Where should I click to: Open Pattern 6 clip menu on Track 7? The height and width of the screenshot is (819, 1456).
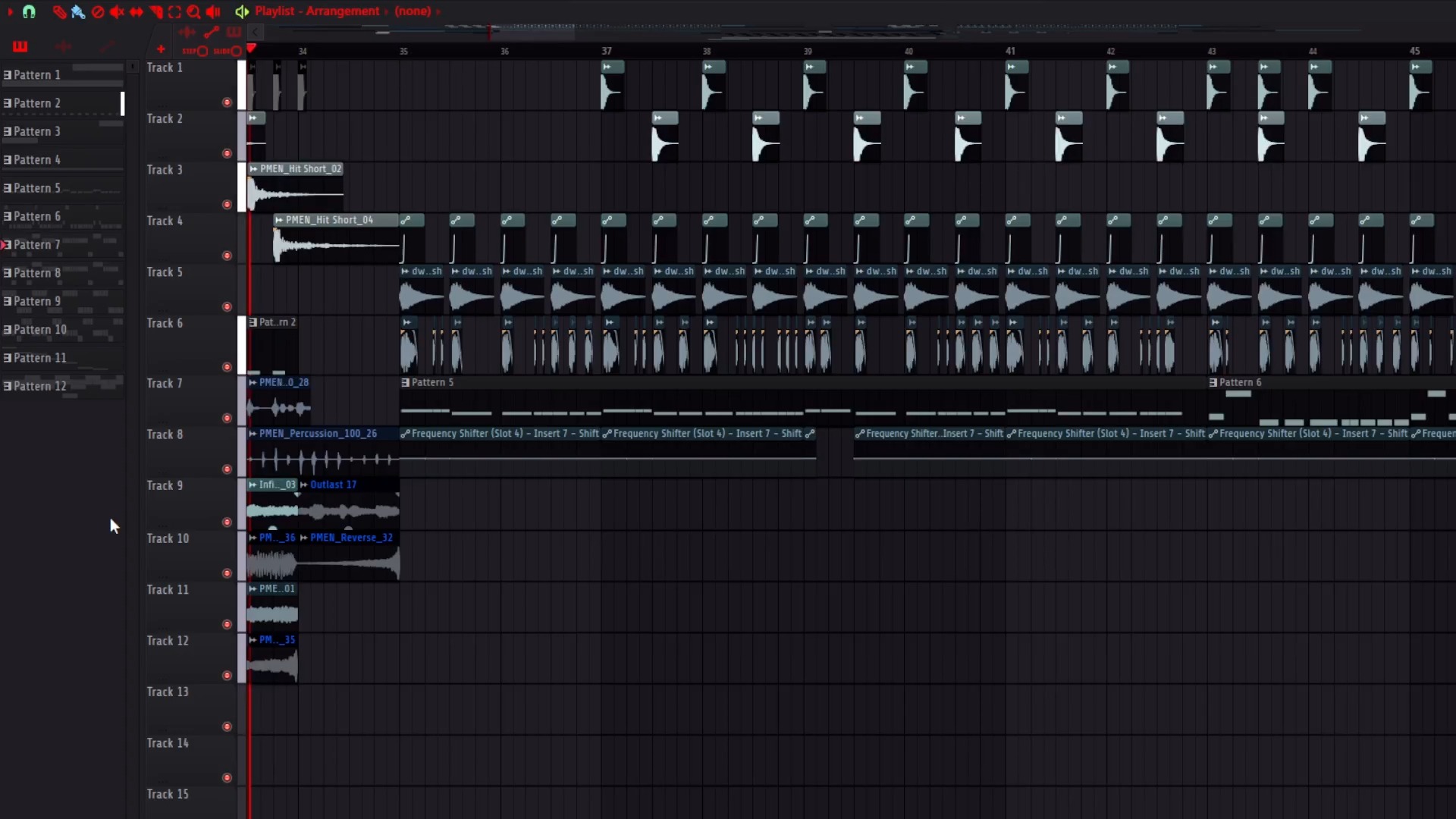pos(1213,383)
